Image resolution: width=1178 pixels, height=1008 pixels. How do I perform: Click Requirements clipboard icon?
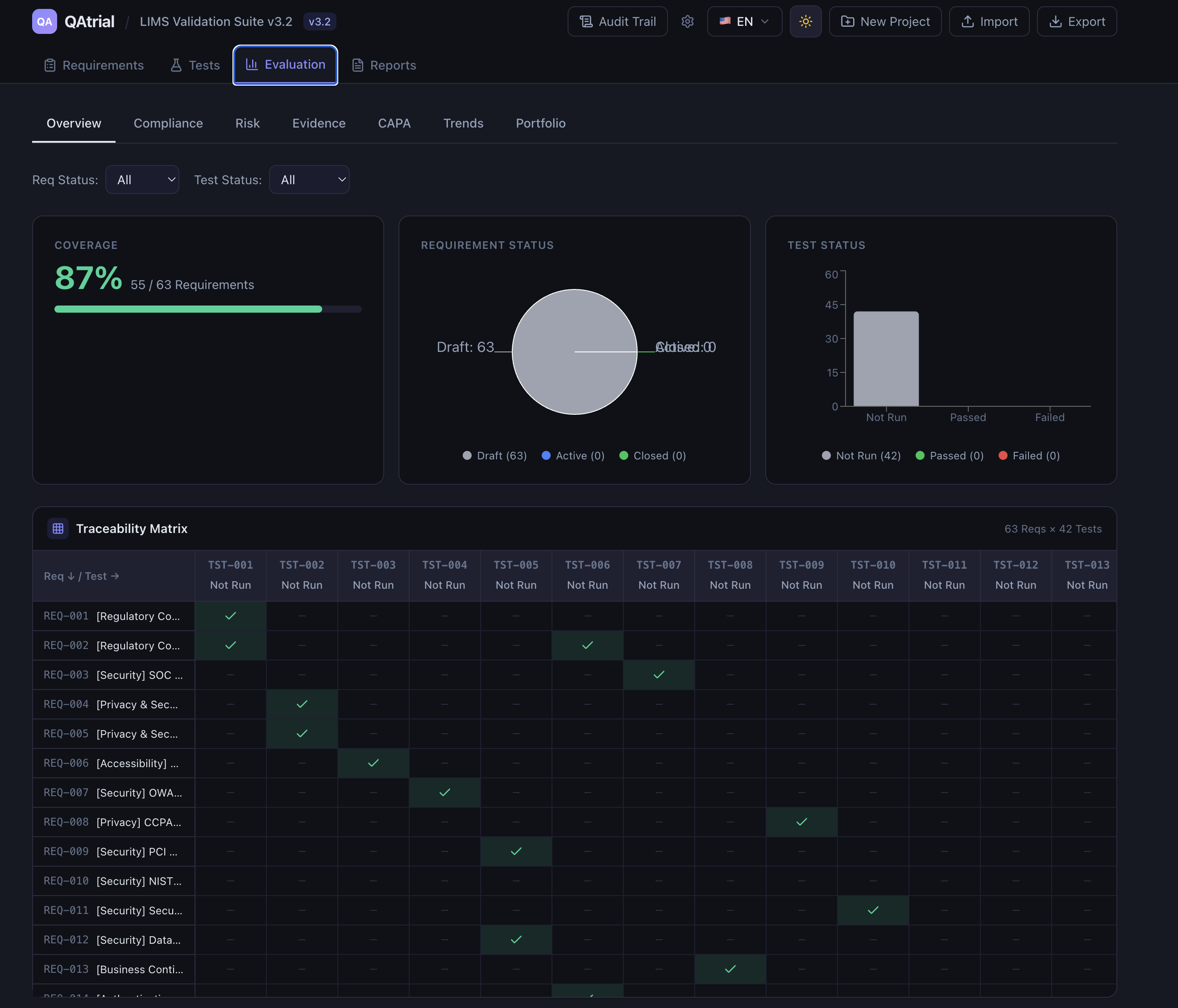pyautogui.click(x=50, y=66)
